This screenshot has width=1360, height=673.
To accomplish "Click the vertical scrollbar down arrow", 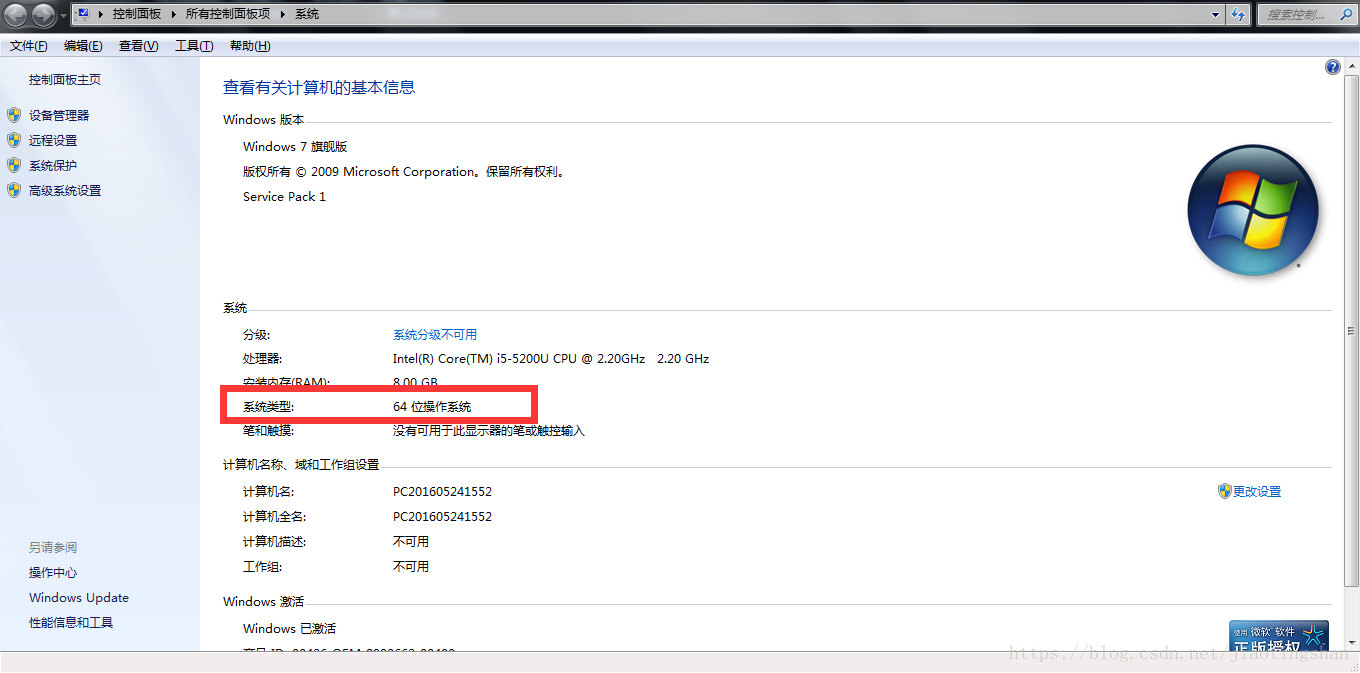I will (1352, 644).
